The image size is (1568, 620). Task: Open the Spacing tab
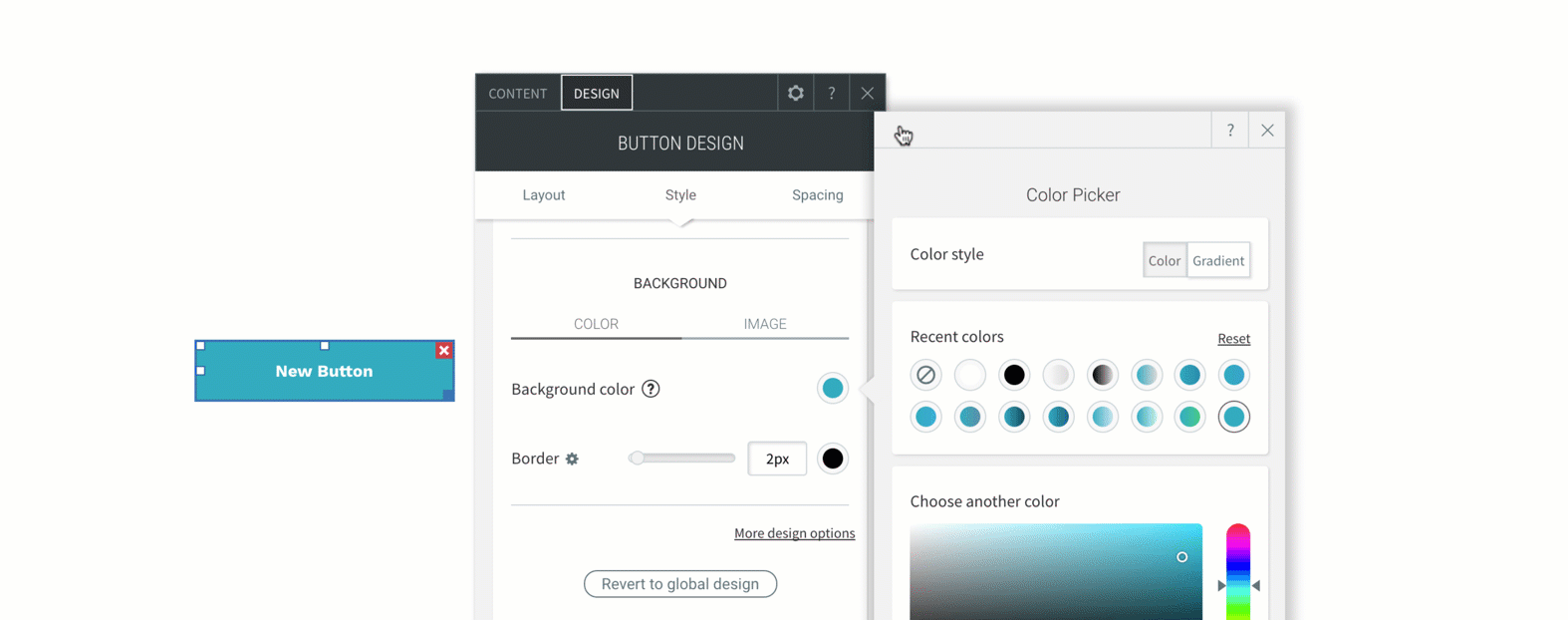(818, 194)
